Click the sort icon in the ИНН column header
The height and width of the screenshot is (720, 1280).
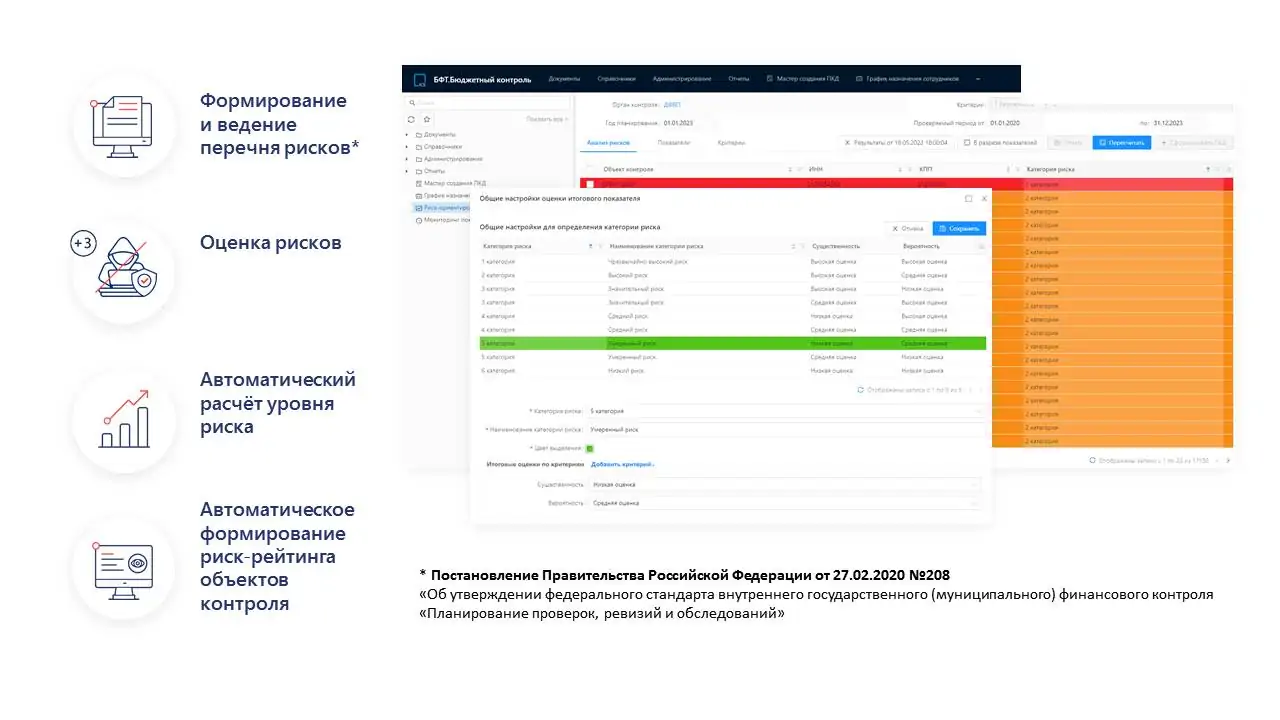click(898, 170)
